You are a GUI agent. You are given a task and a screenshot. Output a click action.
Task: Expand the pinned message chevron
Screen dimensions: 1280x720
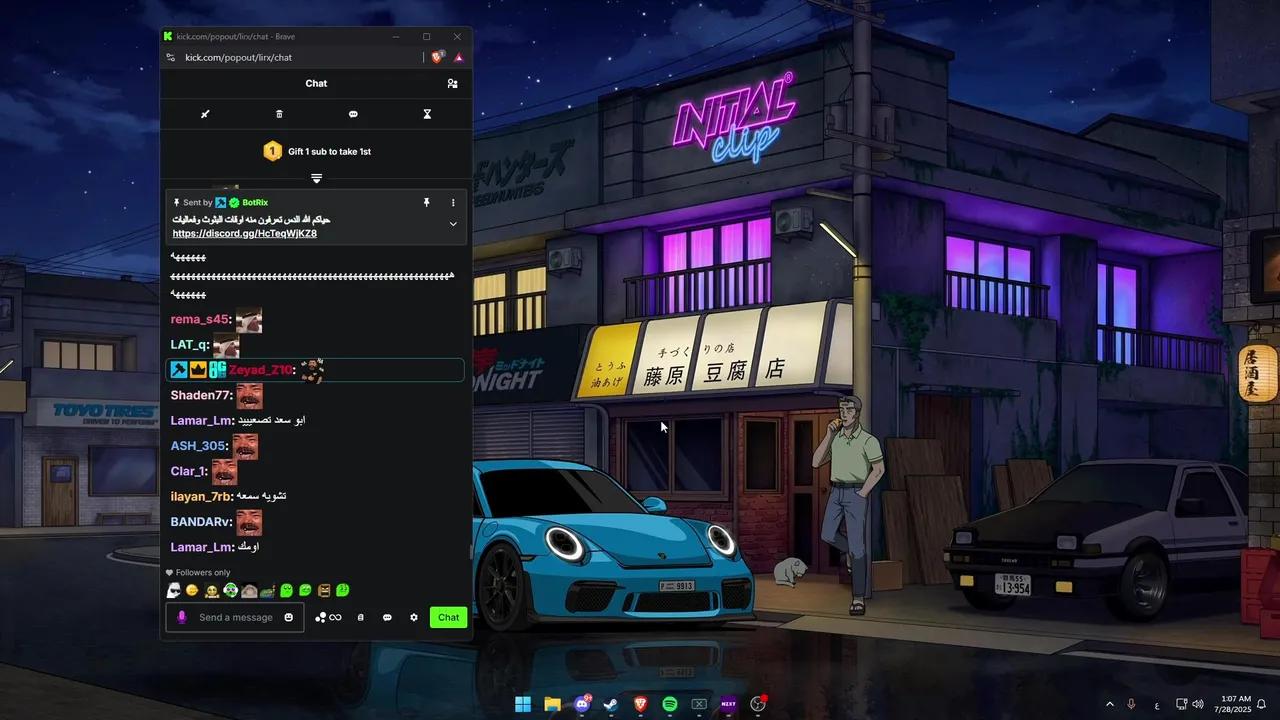tap(453, 224)
